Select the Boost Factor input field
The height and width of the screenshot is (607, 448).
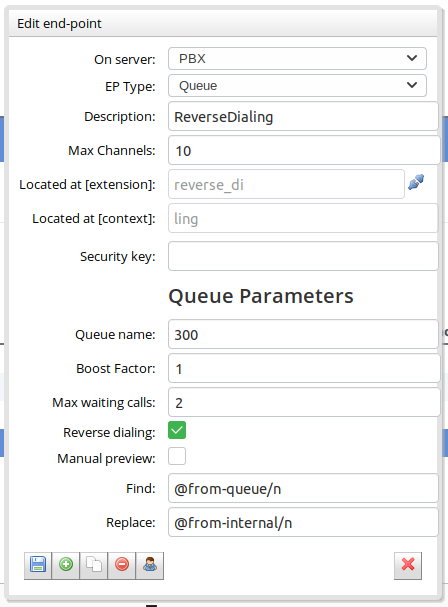(x=304, y=368)
